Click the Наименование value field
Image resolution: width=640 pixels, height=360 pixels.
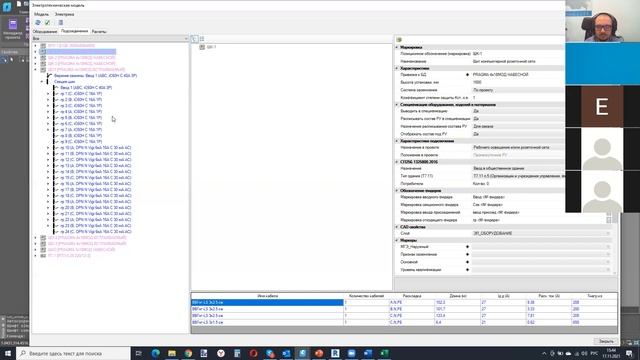(x=518, y=61)
